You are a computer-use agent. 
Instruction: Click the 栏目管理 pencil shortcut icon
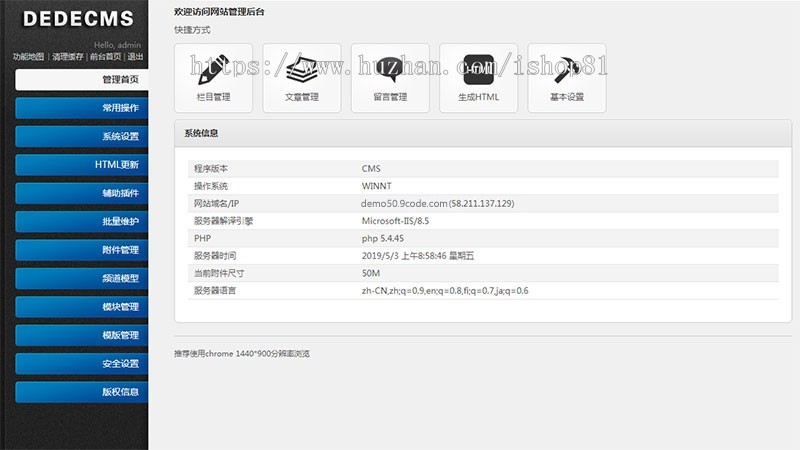point(214,70)
